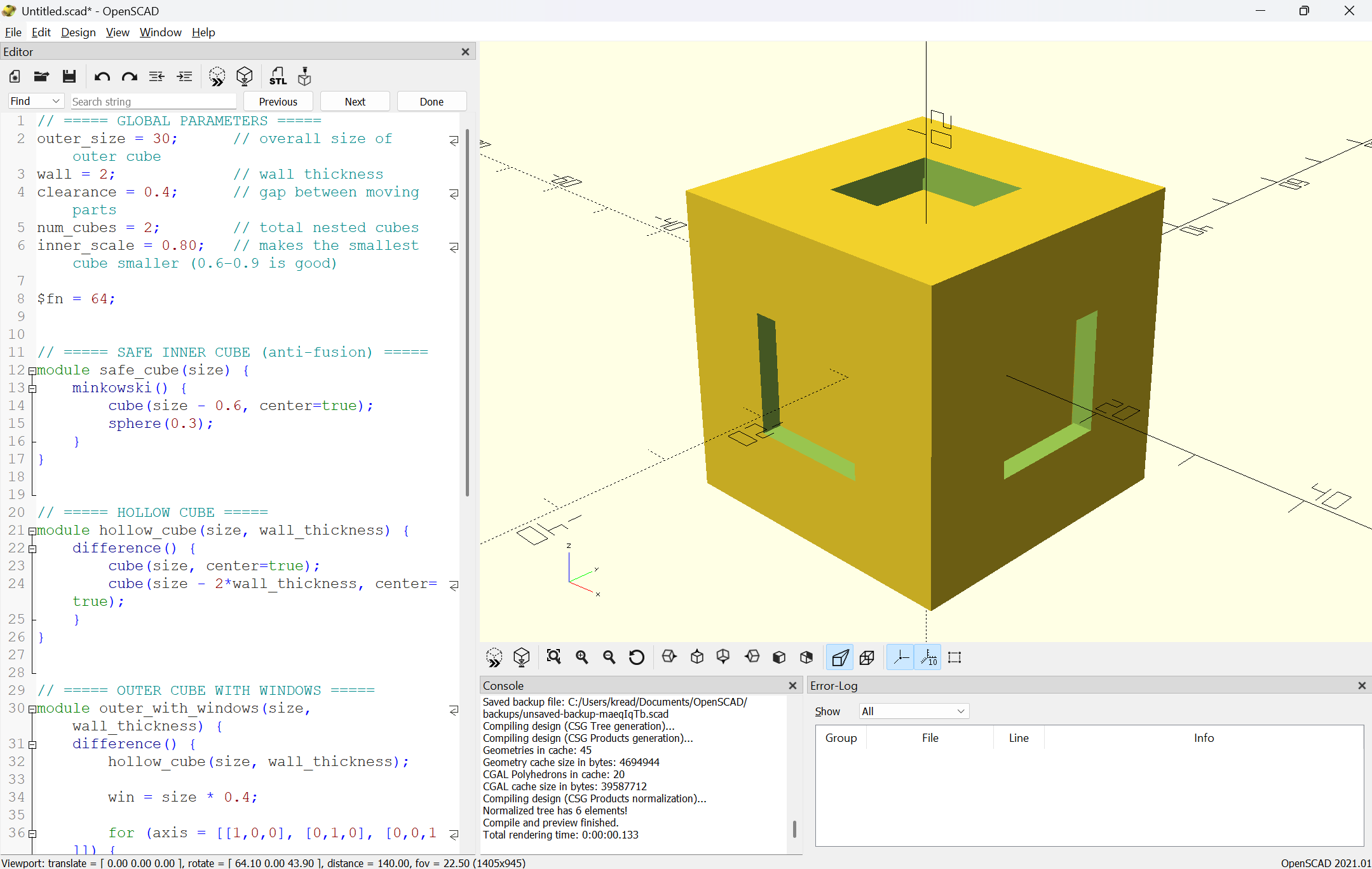This screenshot has width=1372, height=869.
Task: Click the Done button to close search
Action: 431,101
